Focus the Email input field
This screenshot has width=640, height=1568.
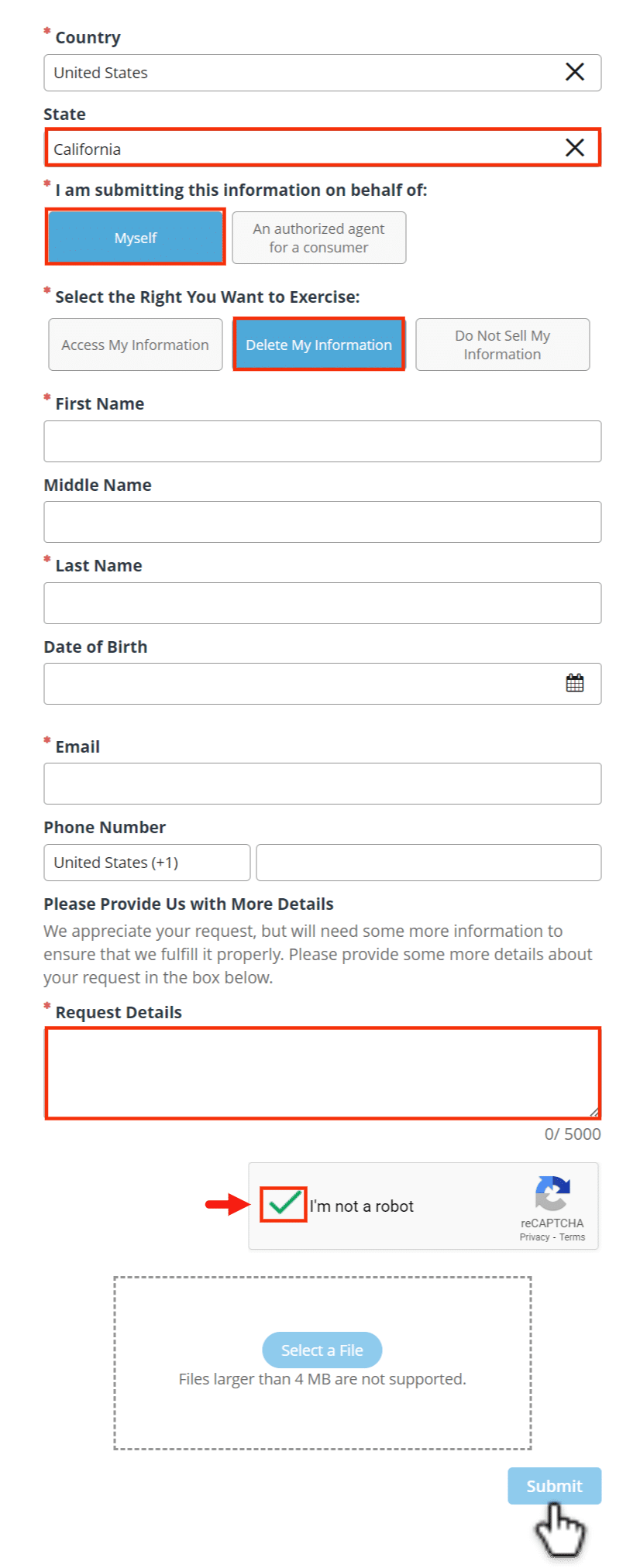[x=322, y=784]
